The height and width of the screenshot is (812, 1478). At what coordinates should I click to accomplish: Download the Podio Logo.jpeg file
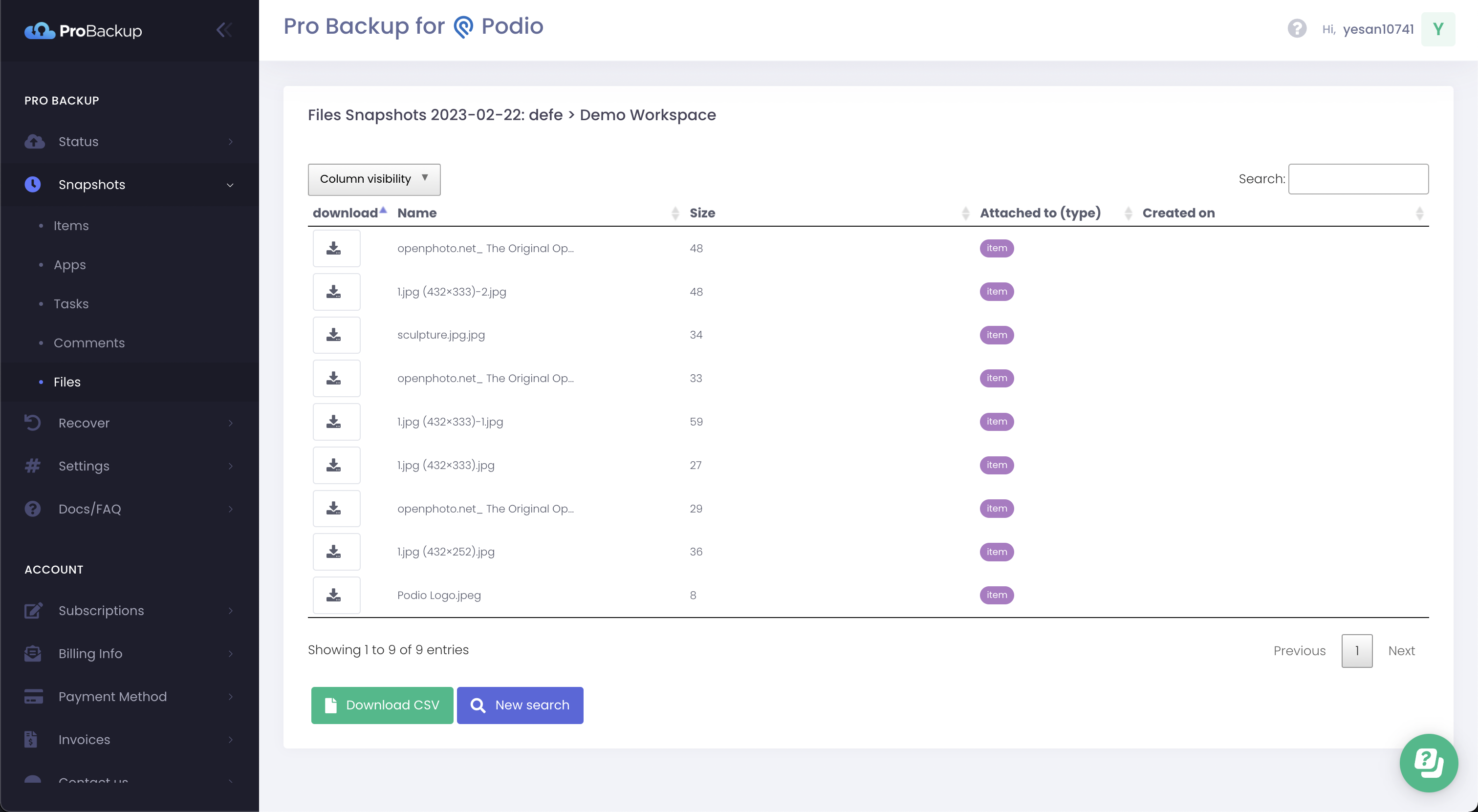(336, 595)
